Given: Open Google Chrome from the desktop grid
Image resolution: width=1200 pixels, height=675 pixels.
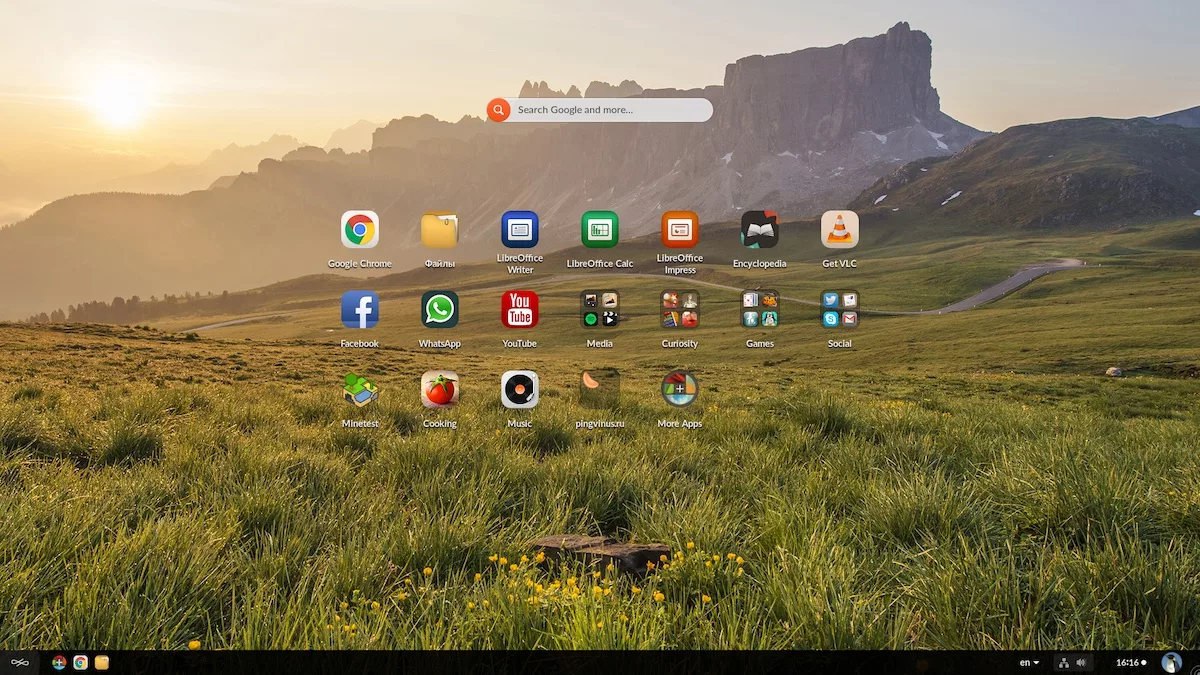Looking at the screenshot, I should (360, 229).
